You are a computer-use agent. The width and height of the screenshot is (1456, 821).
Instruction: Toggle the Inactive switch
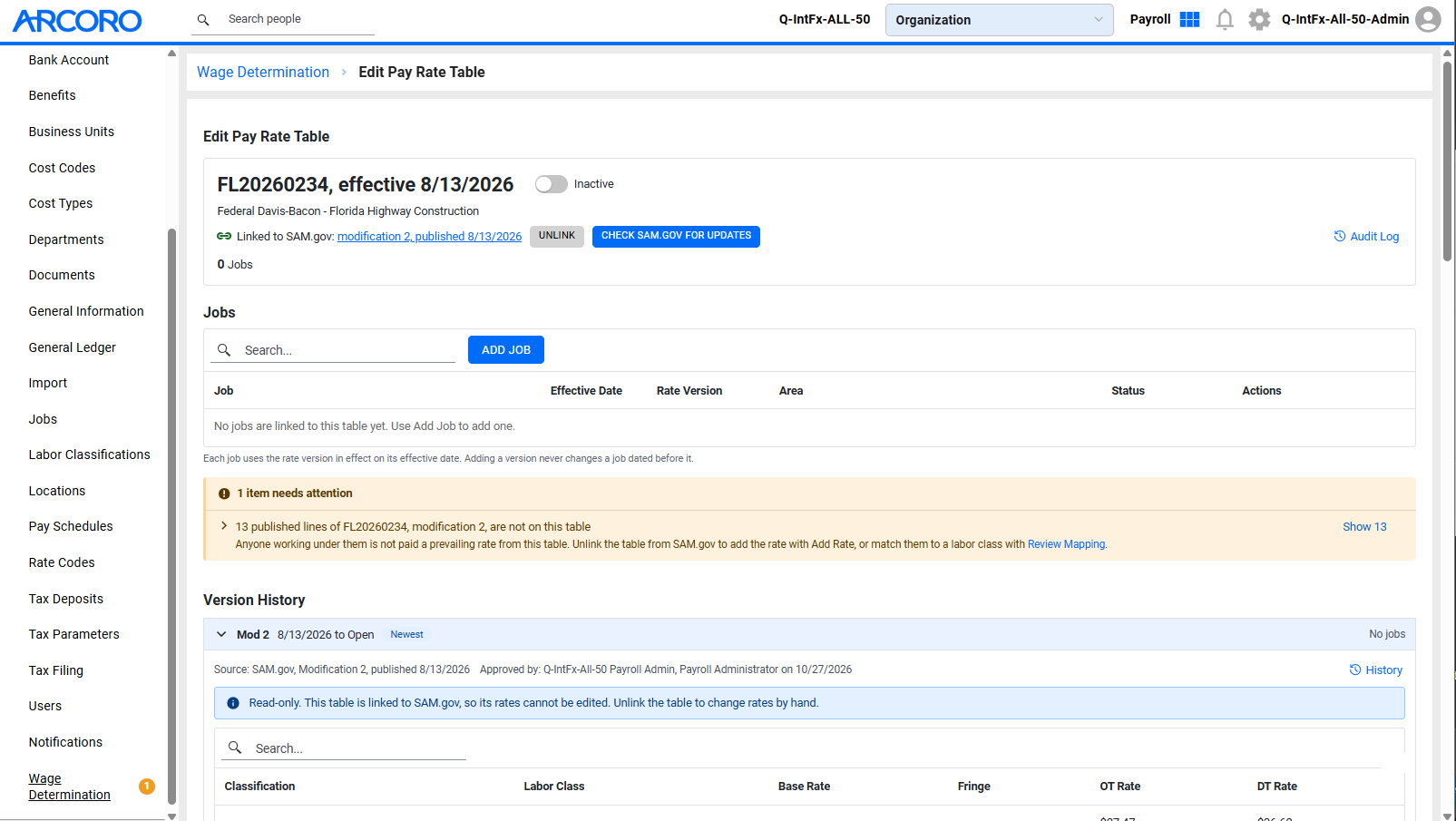pos(551,184)
